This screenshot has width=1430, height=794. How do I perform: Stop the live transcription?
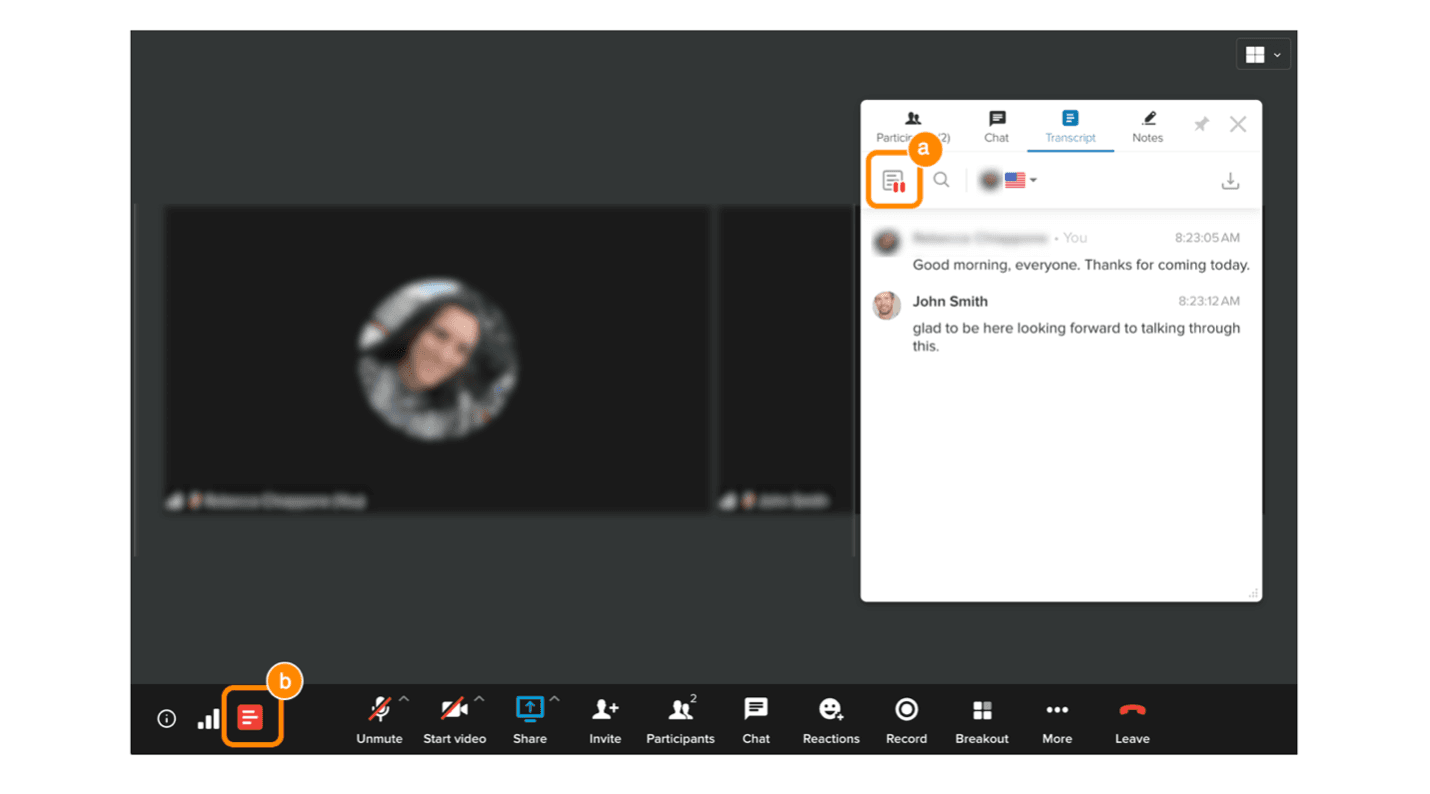[x=893, y=180]
